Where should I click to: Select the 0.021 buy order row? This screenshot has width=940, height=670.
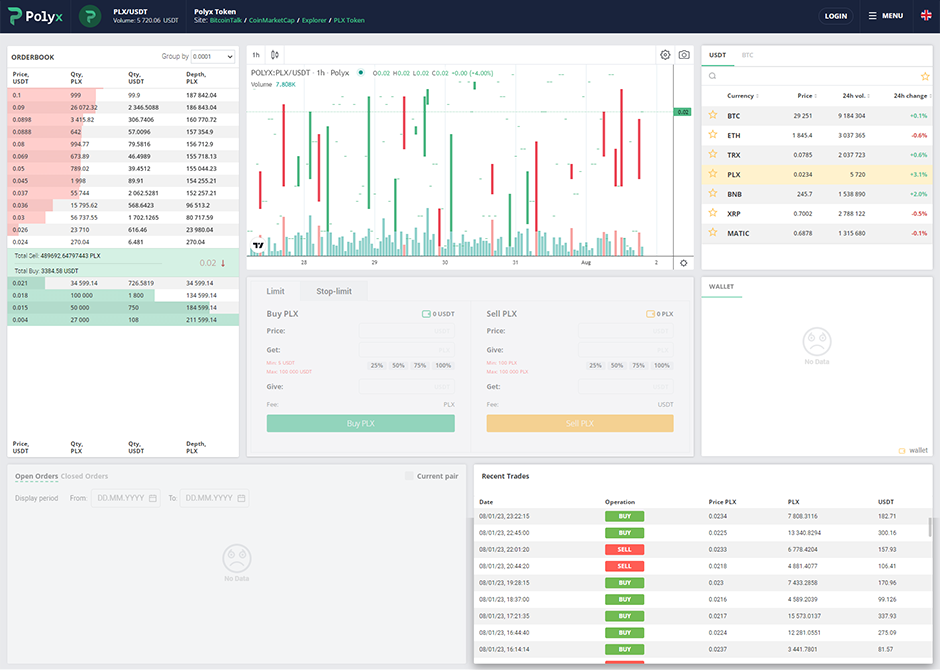[123, 283]
